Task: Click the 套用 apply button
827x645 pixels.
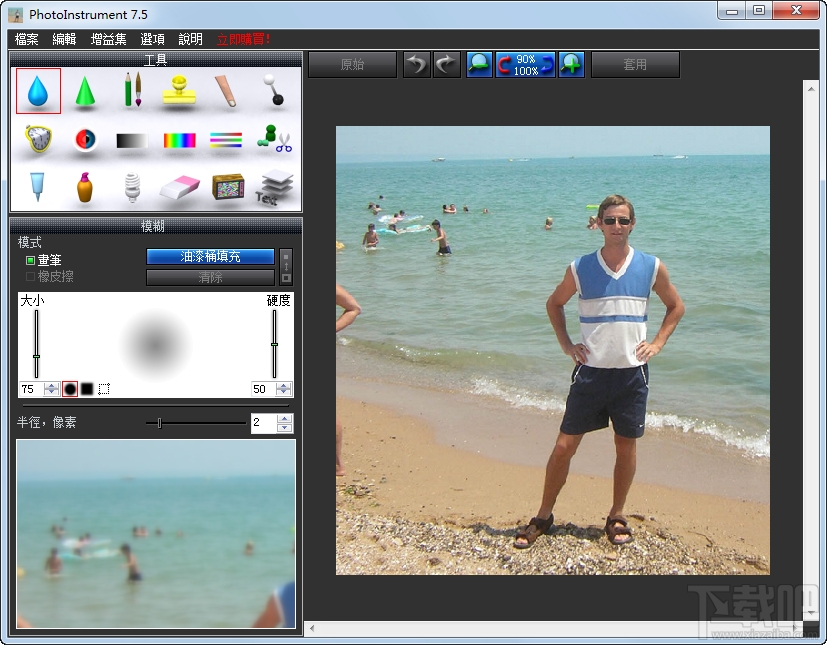Action: click(635, 64)
